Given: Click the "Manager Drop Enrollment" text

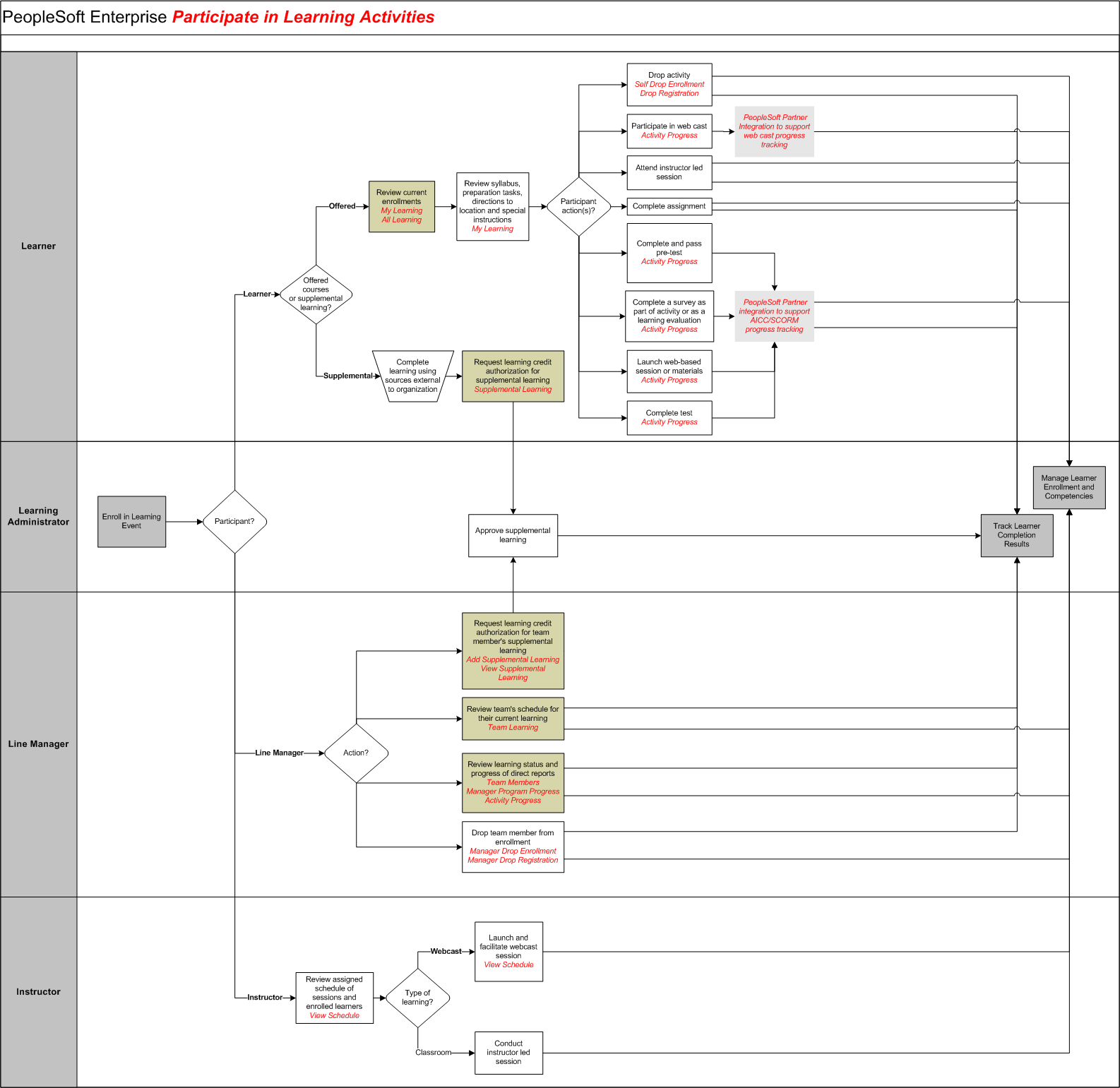Looking at the screenshot, I should (513, 851).
